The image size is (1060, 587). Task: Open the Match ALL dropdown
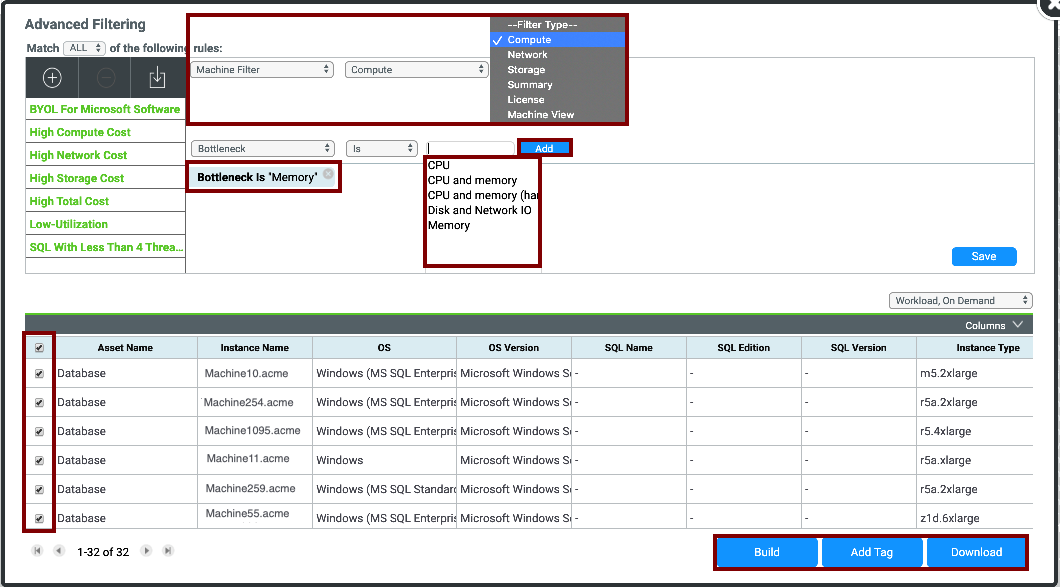pyautogui.click(x=83, y=48)
